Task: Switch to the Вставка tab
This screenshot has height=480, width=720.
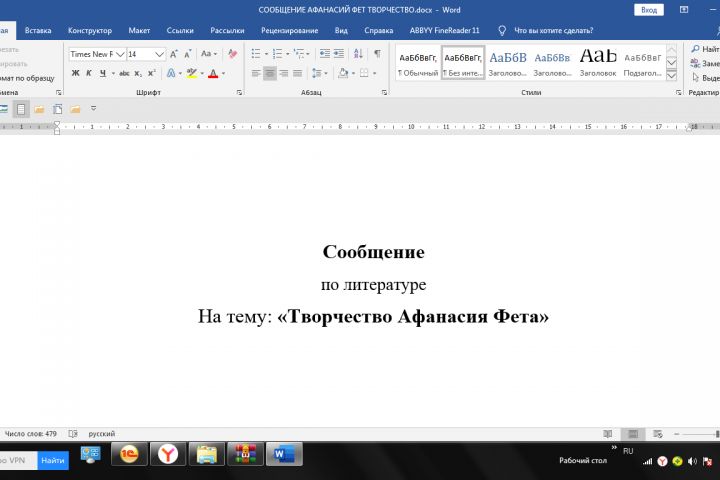Action: click(x=38, y=30)
